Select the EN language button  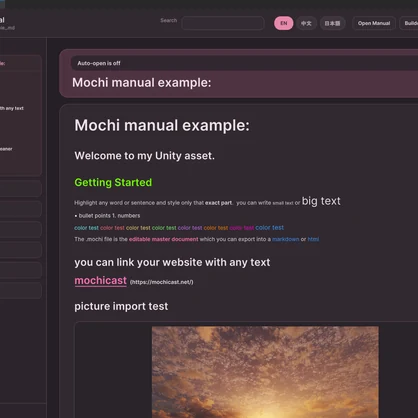point(284,23)
